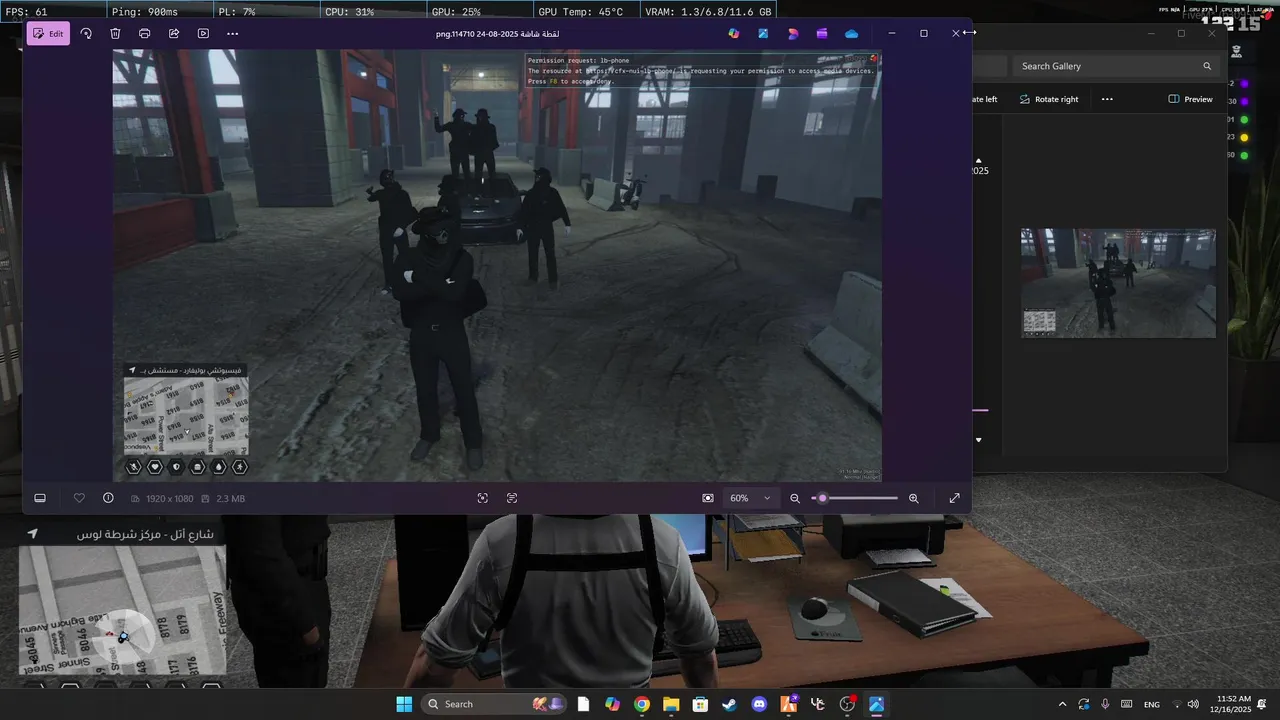Open Microsoft 365 Copilot icon in Photos title bar

734,33
